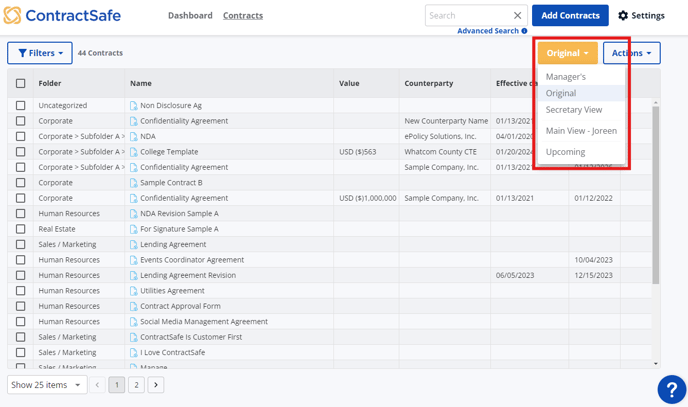Viewport: 688px width, 407px height.
Task: Click document icon beside Events Coordinator Agreement
Action: [133, 260]
